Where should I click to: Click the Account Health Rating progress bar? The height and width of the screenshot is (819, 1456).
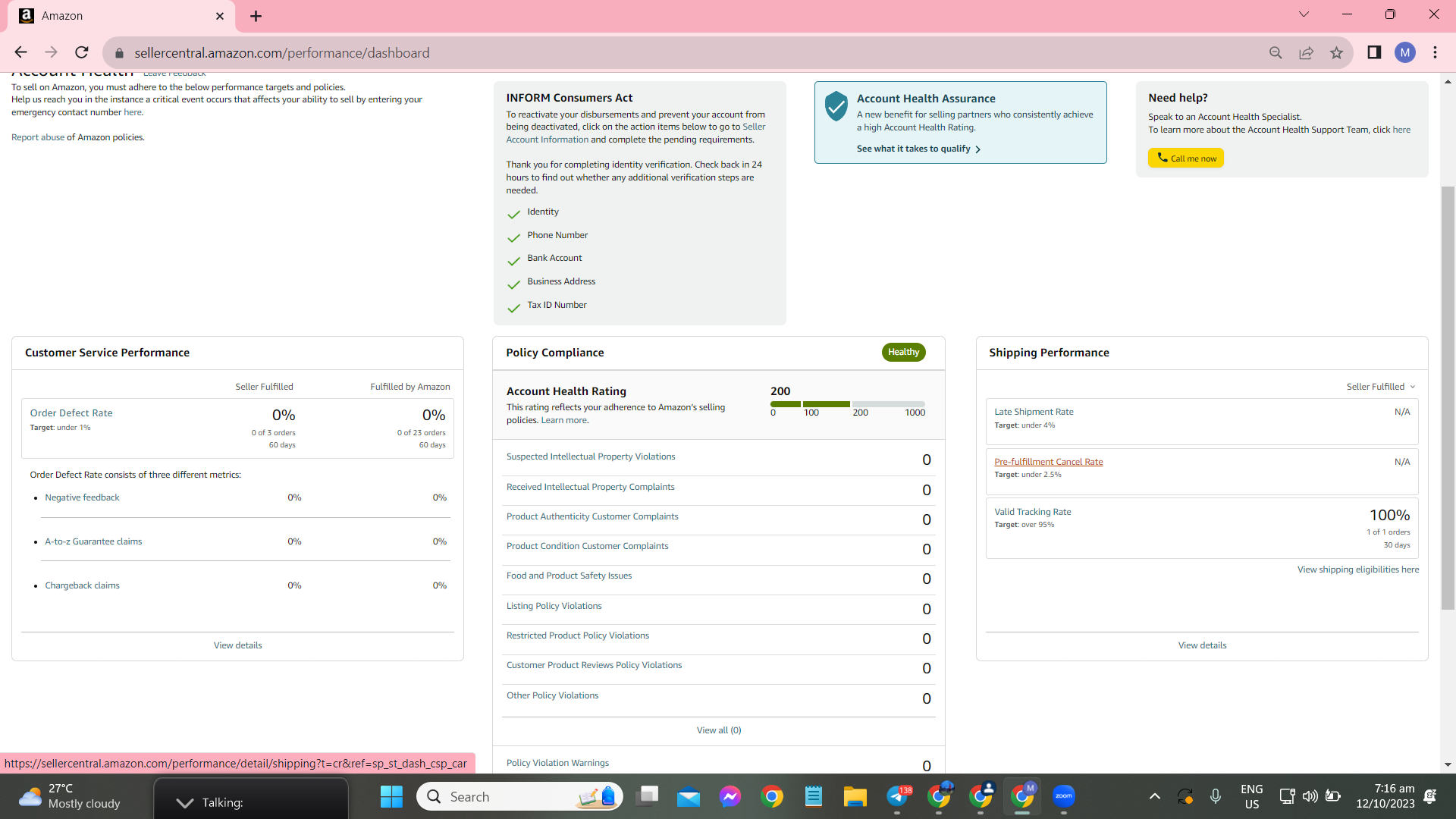tap(848, 404)
